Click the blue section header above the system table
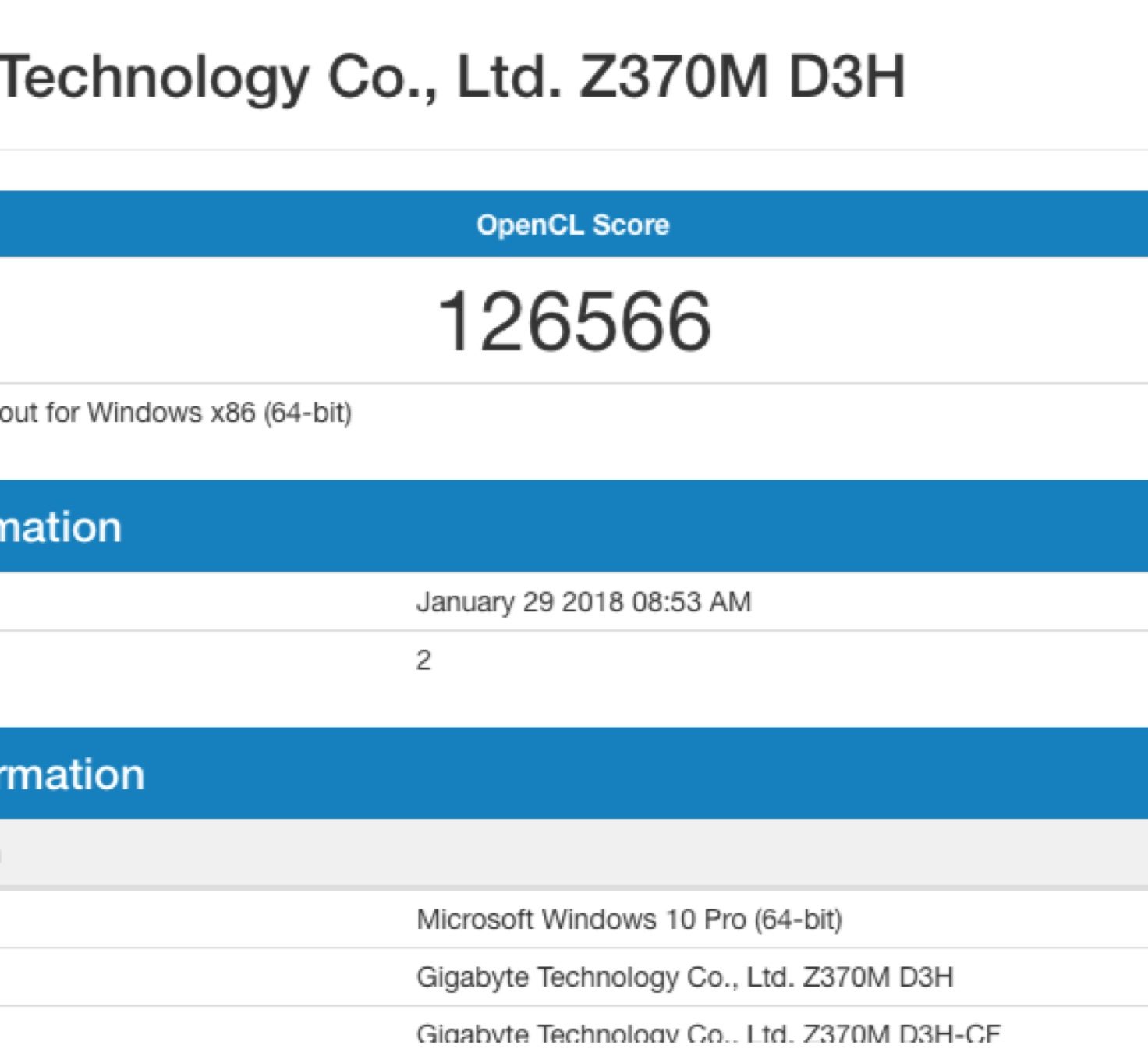The width and height of the screenshot is (1148, 1049). point(573,774)
